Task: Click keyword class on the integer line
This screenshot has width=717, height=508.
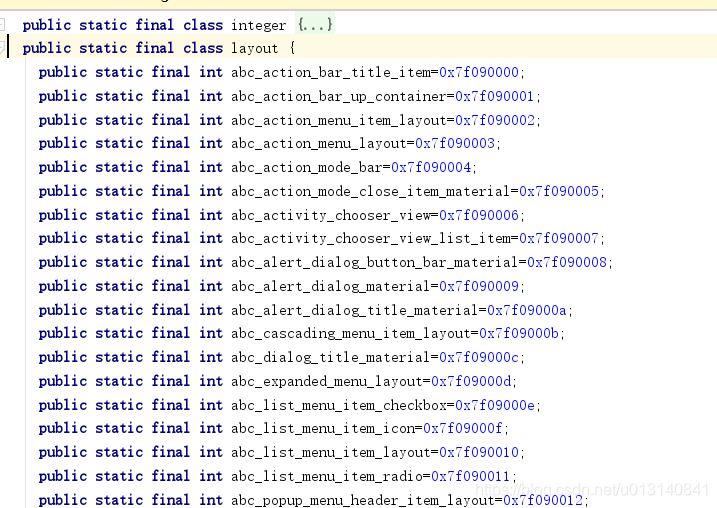Action: point(203,25)
